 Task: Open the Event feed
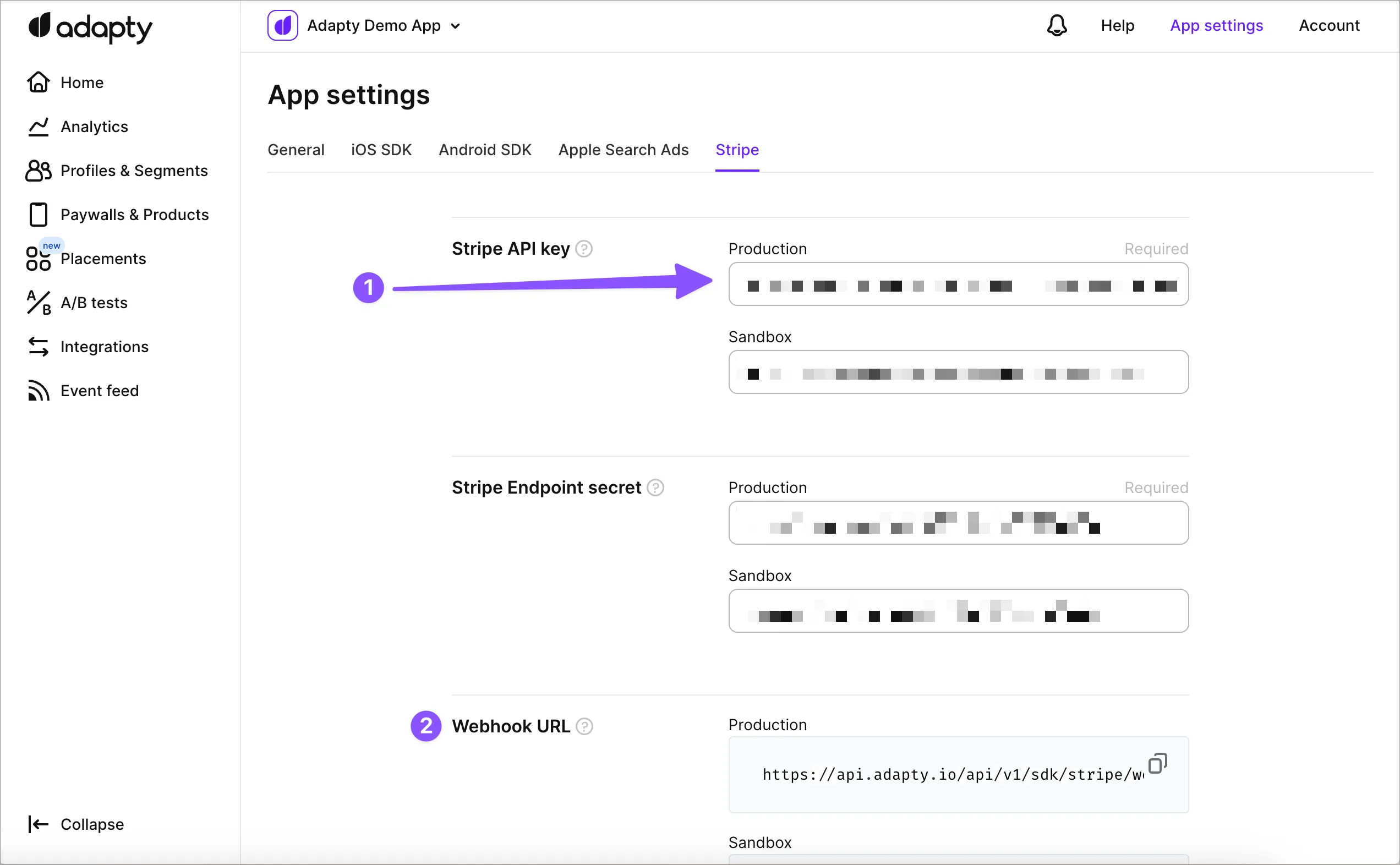point(99,391)
